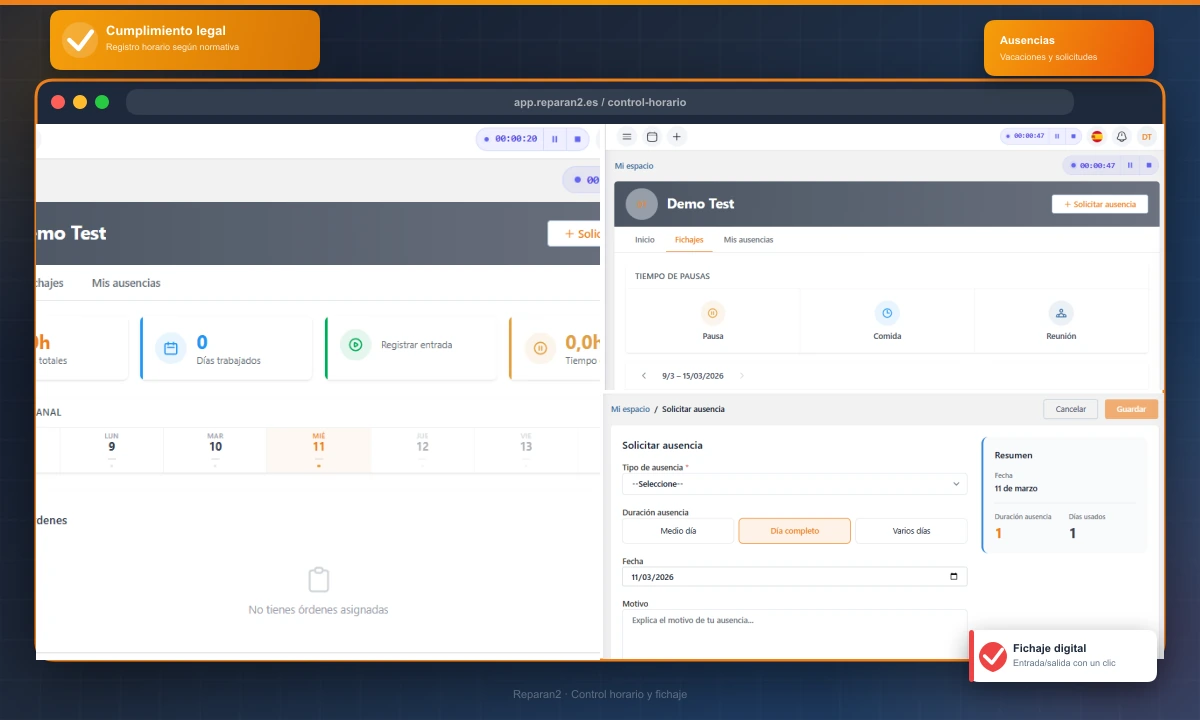Click the plus icon beside the hamburger menu

click(x=677, y=137)
